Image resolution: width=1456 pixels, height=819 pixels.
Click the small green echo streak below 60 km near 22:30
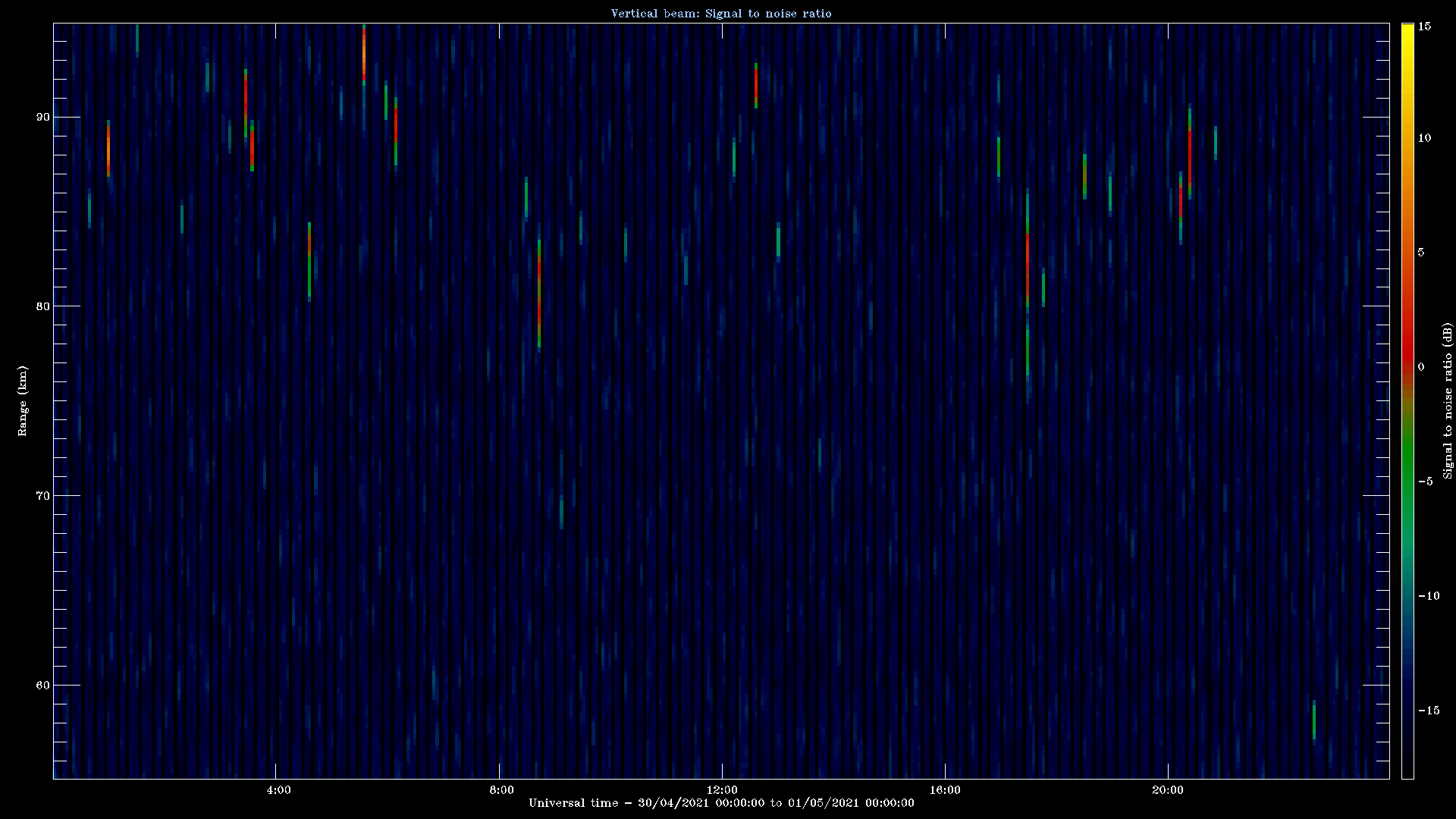(x=1314, y=720)
